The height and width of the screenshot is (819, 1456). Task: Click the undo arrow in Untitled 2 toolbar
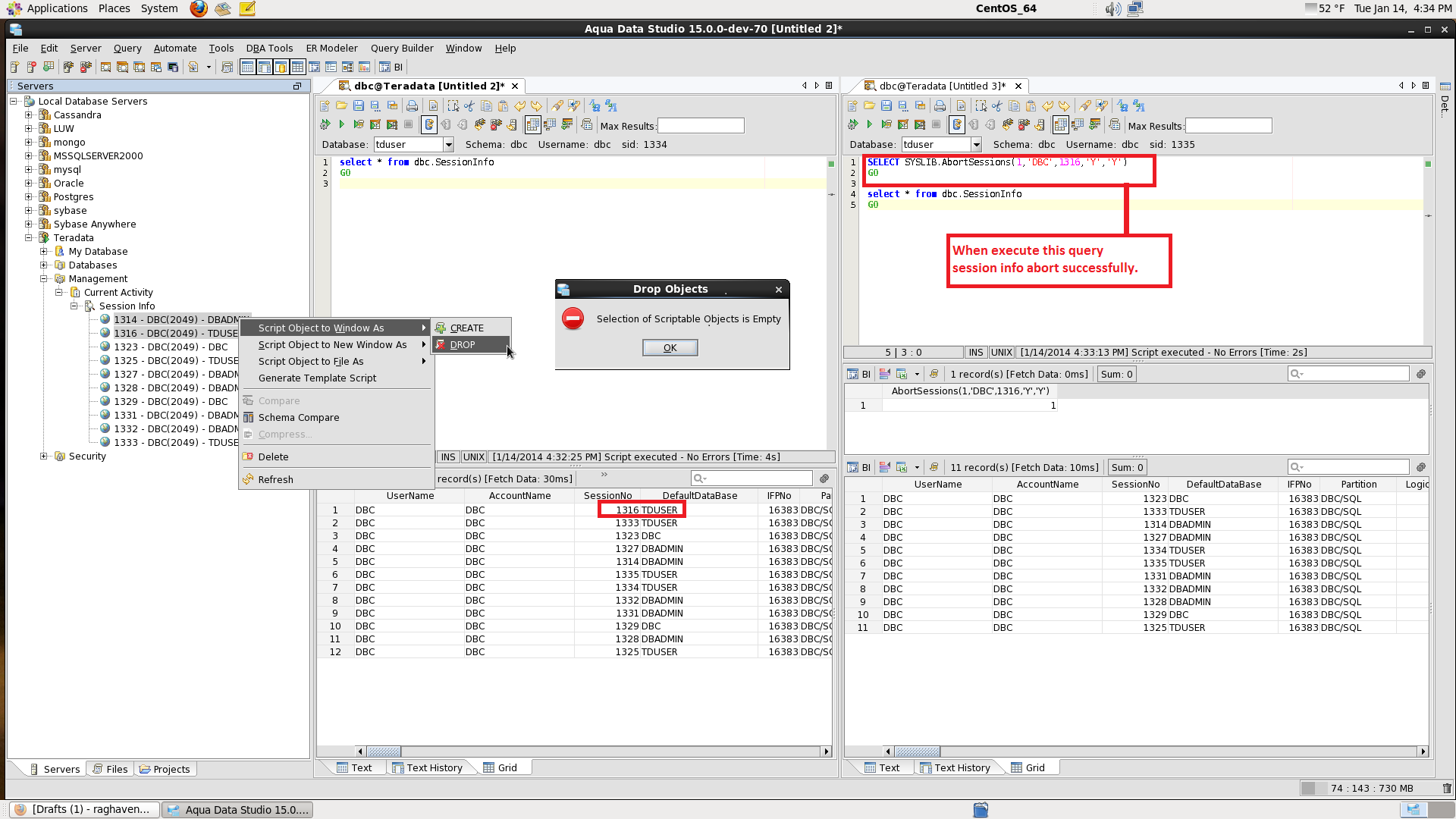point(519,106)
